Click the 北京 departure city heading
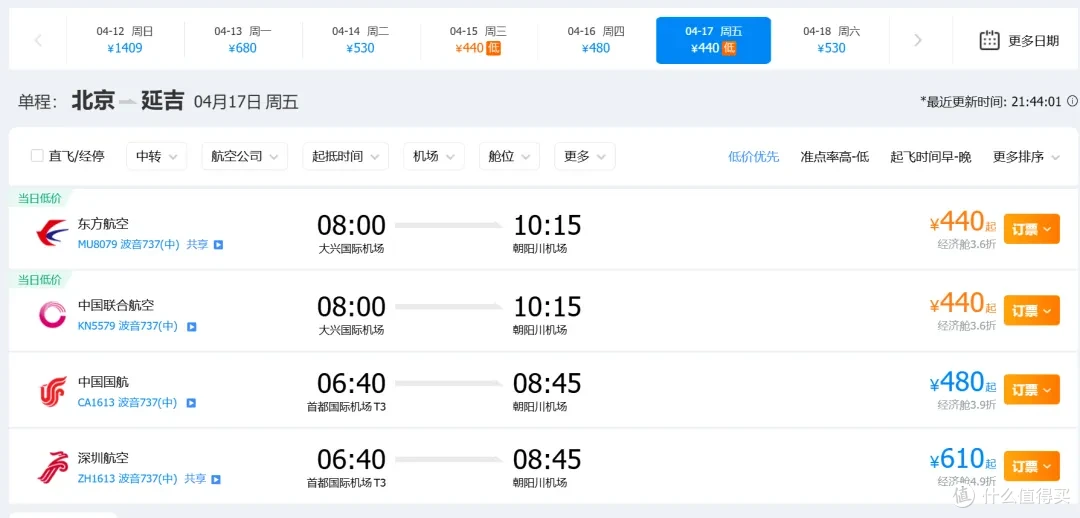Screen dimensions: 1080x518 [x=93, y=101]
